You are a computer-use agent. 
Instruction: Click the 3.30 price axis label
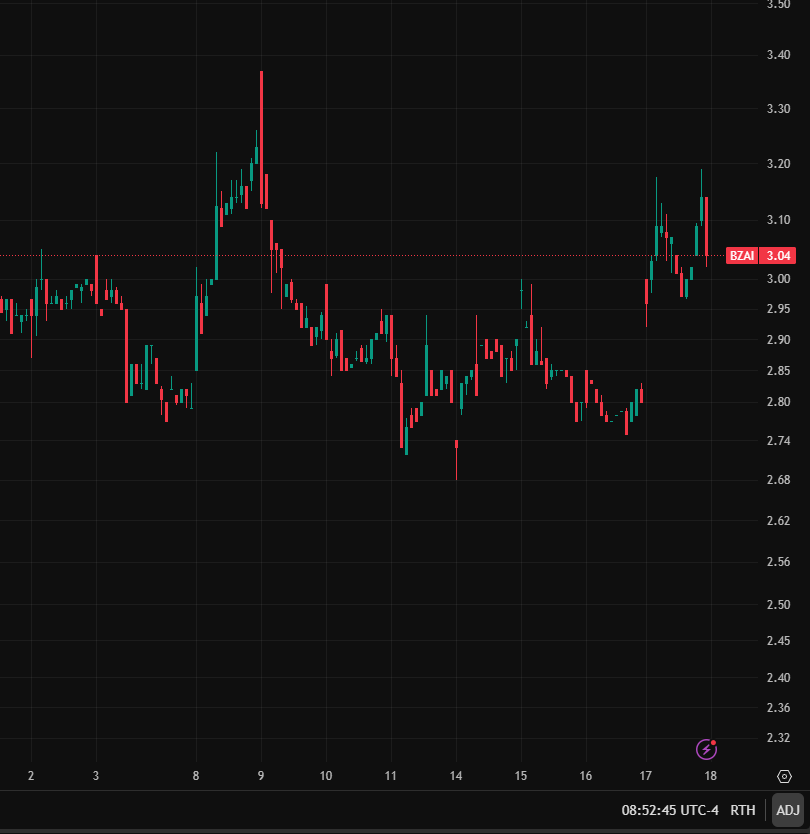coord(778,109)
